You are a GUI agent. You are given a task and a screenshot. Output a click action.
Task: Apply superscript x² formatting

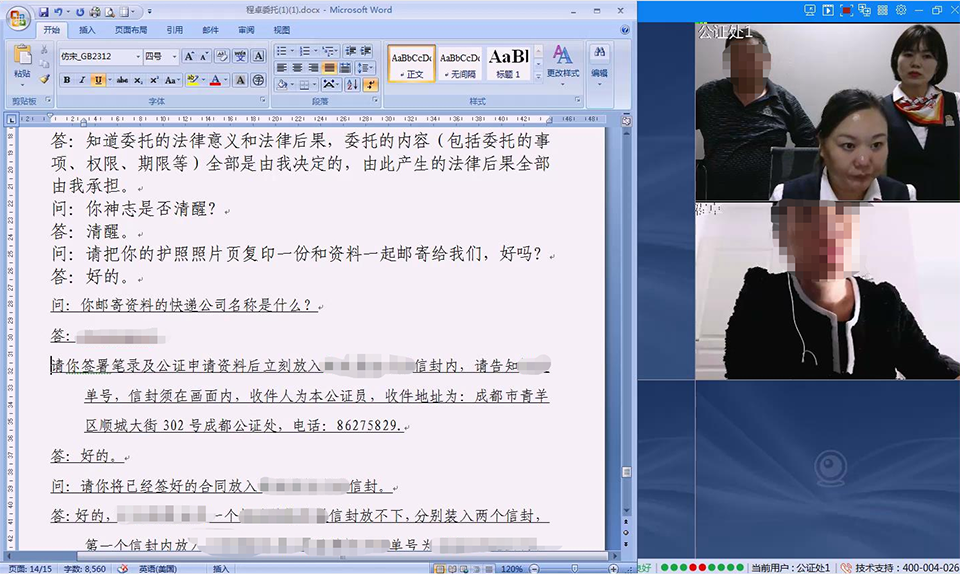point(154,80)
